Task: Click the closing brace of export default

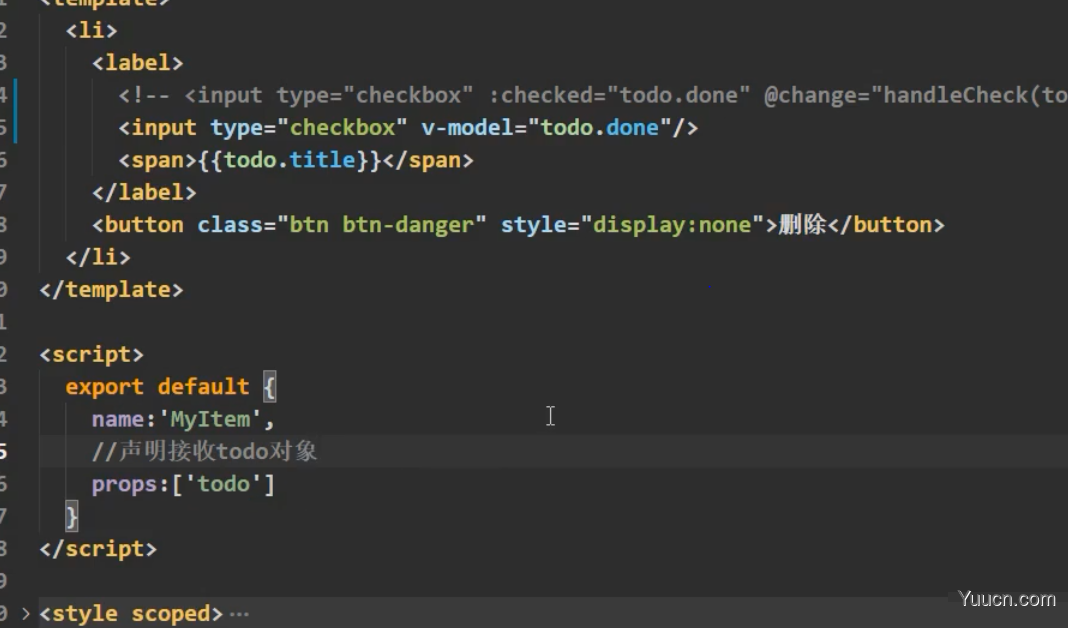Action: [x=72, y=516]
